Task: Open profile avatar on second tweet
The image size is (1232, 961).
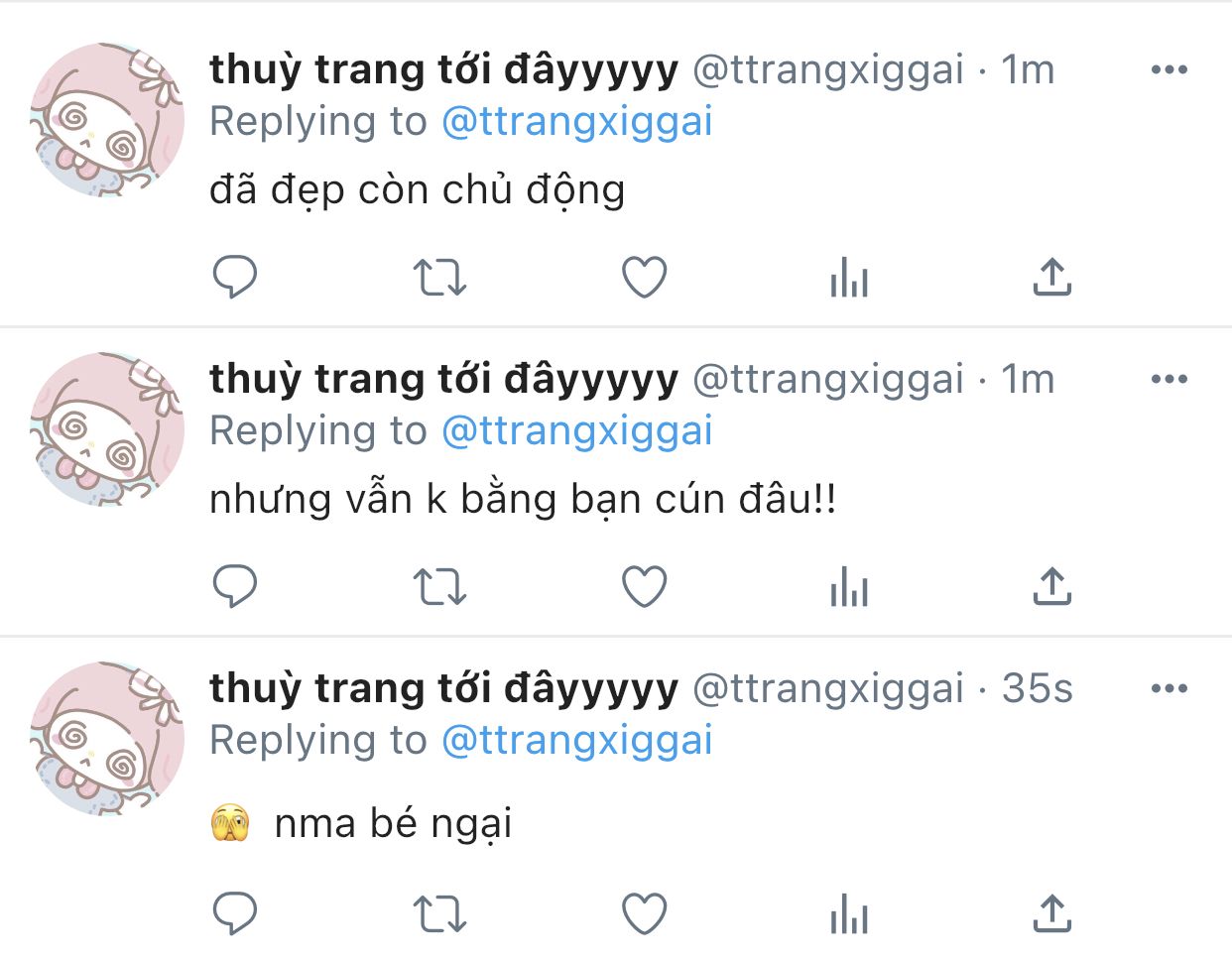Action: [107, 429]
